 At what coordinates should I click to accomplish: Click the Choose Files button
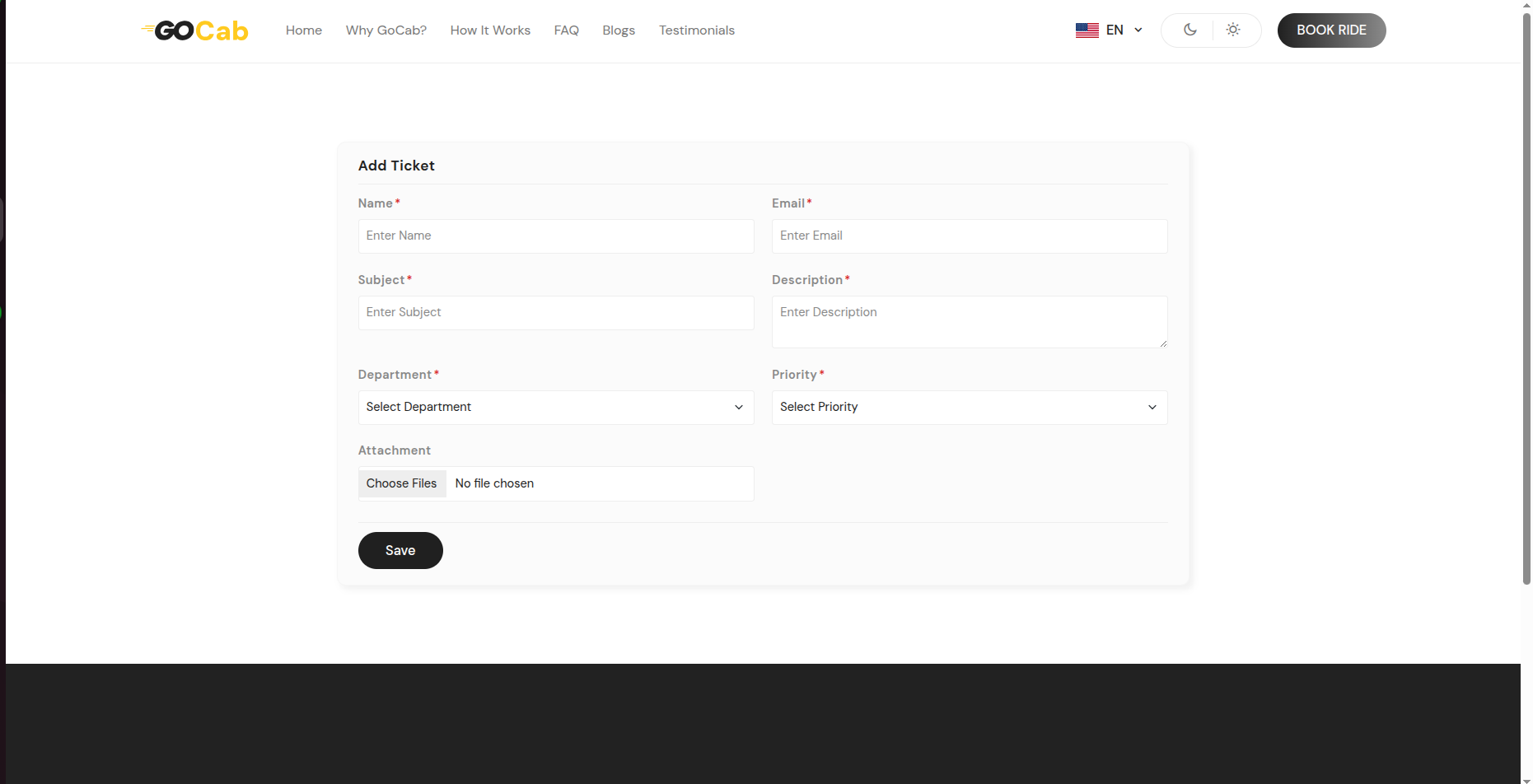tap(402, 483)
